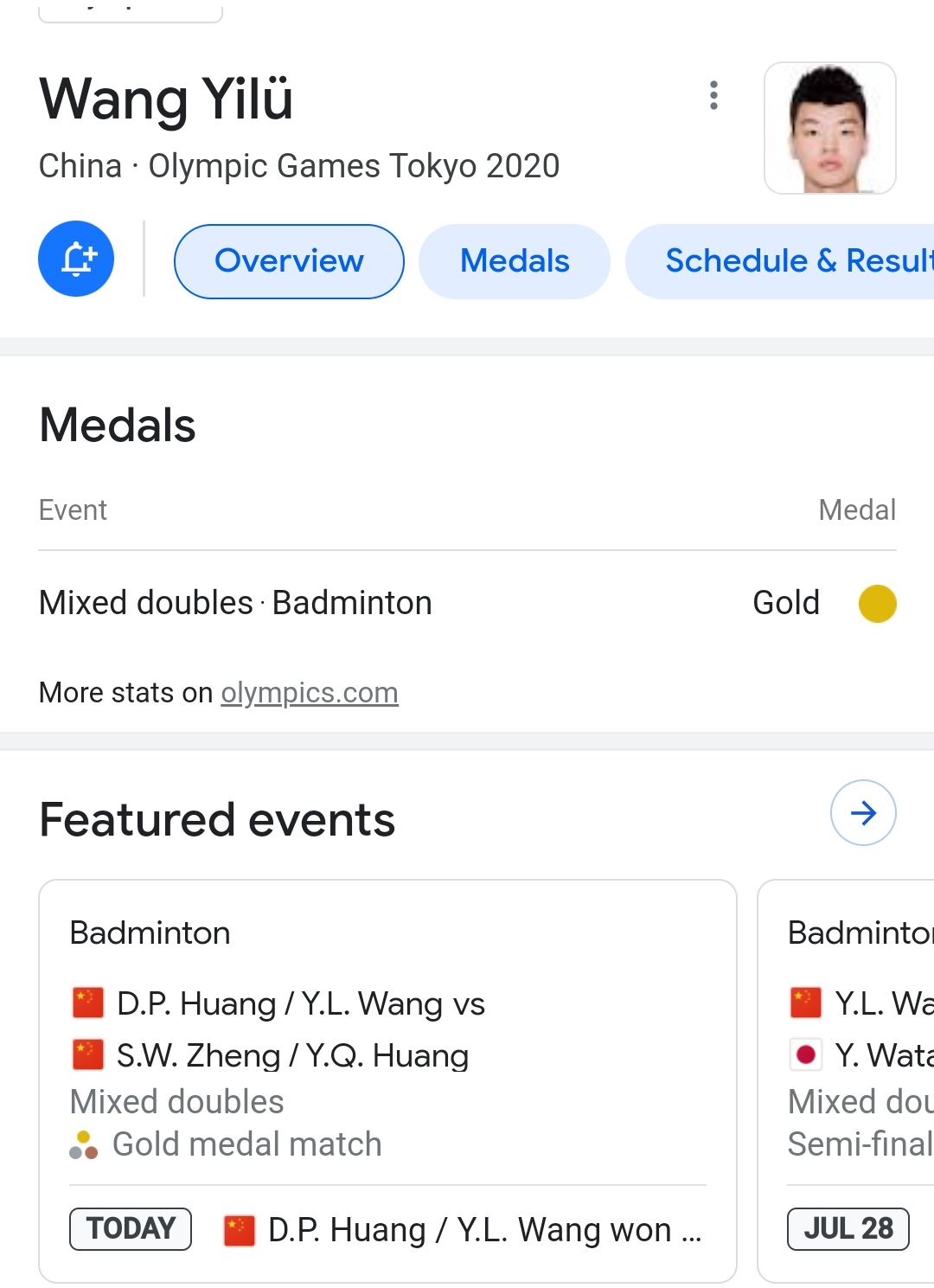Tap the winner's China flag beside TODAY
Viewport: 934px width, 1288px height.
pyautogui.click(x=240, y=1229)
